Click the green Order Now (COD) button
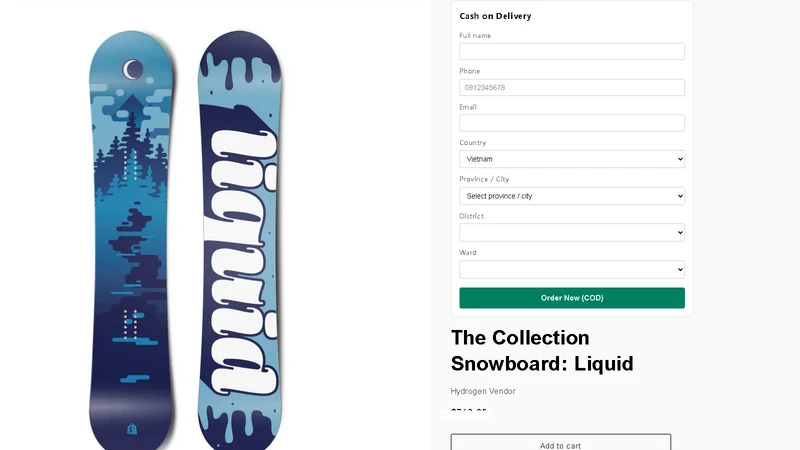The height and width of the screenshot is (450, 800). click(x=571, y=298)
